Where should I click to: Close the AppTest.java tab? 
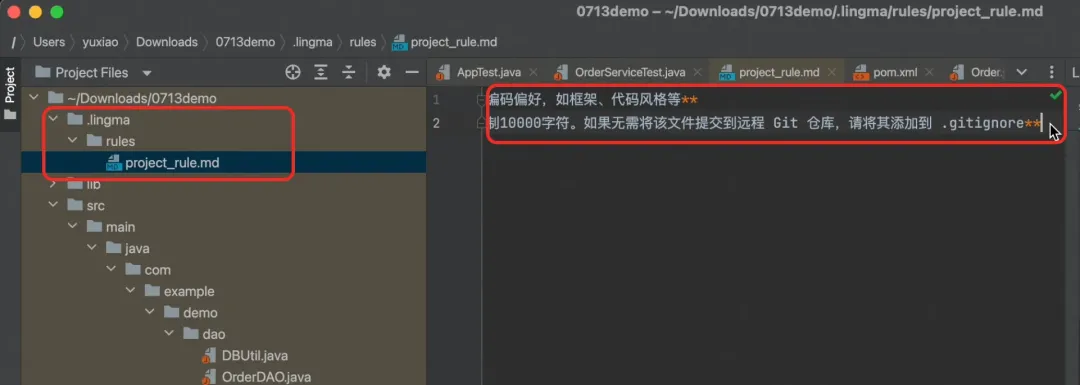(533, 72)
